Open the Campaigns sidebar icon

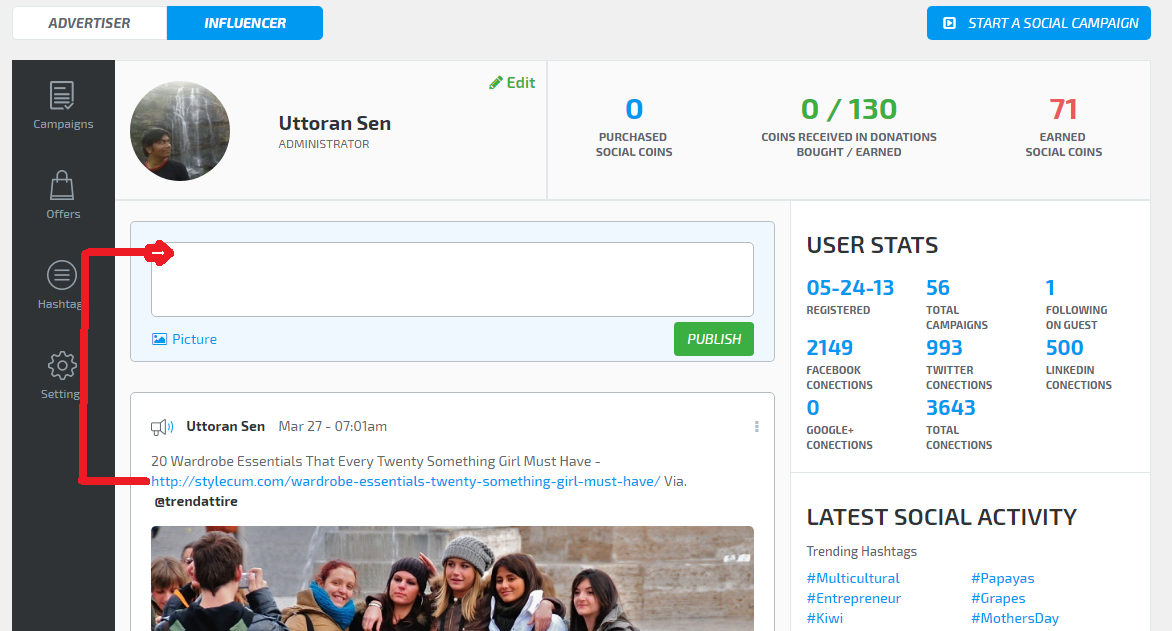(62, 96)
